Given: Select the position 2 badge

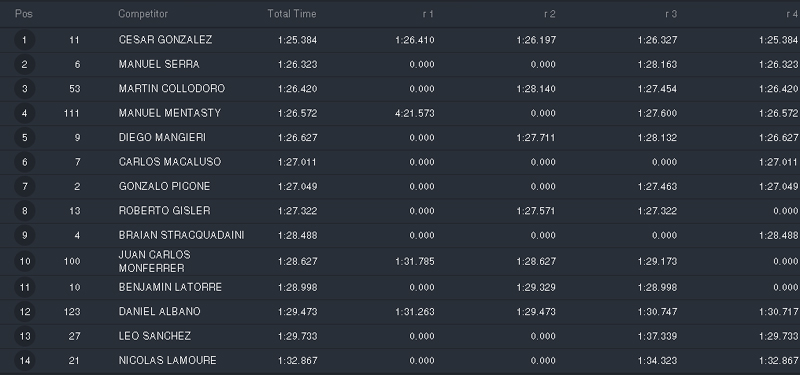Looking at the screenshot, I should tap(24, 64).
